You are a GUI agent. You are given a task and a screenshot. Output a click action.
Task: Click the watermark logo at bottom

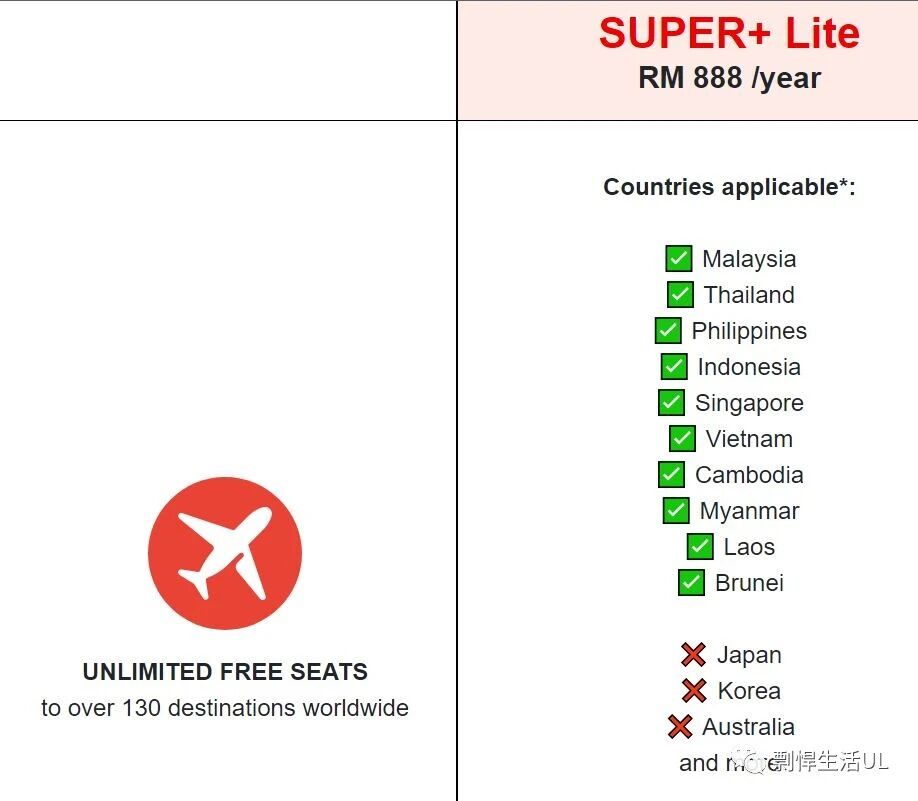tap(753, 761)
